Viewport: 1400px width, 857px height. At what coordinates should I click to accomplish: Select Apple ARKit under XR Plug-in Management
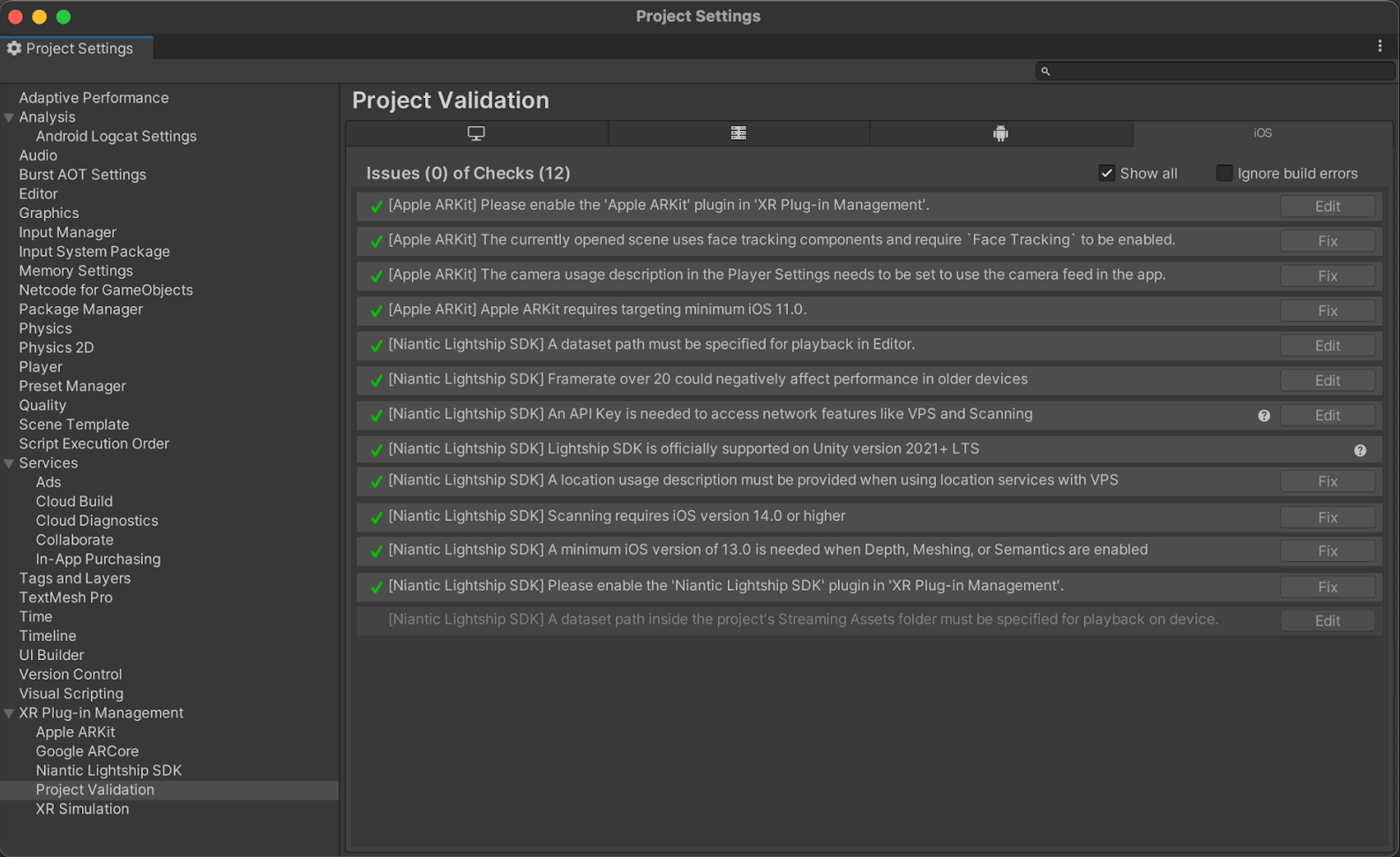point(75,733)
